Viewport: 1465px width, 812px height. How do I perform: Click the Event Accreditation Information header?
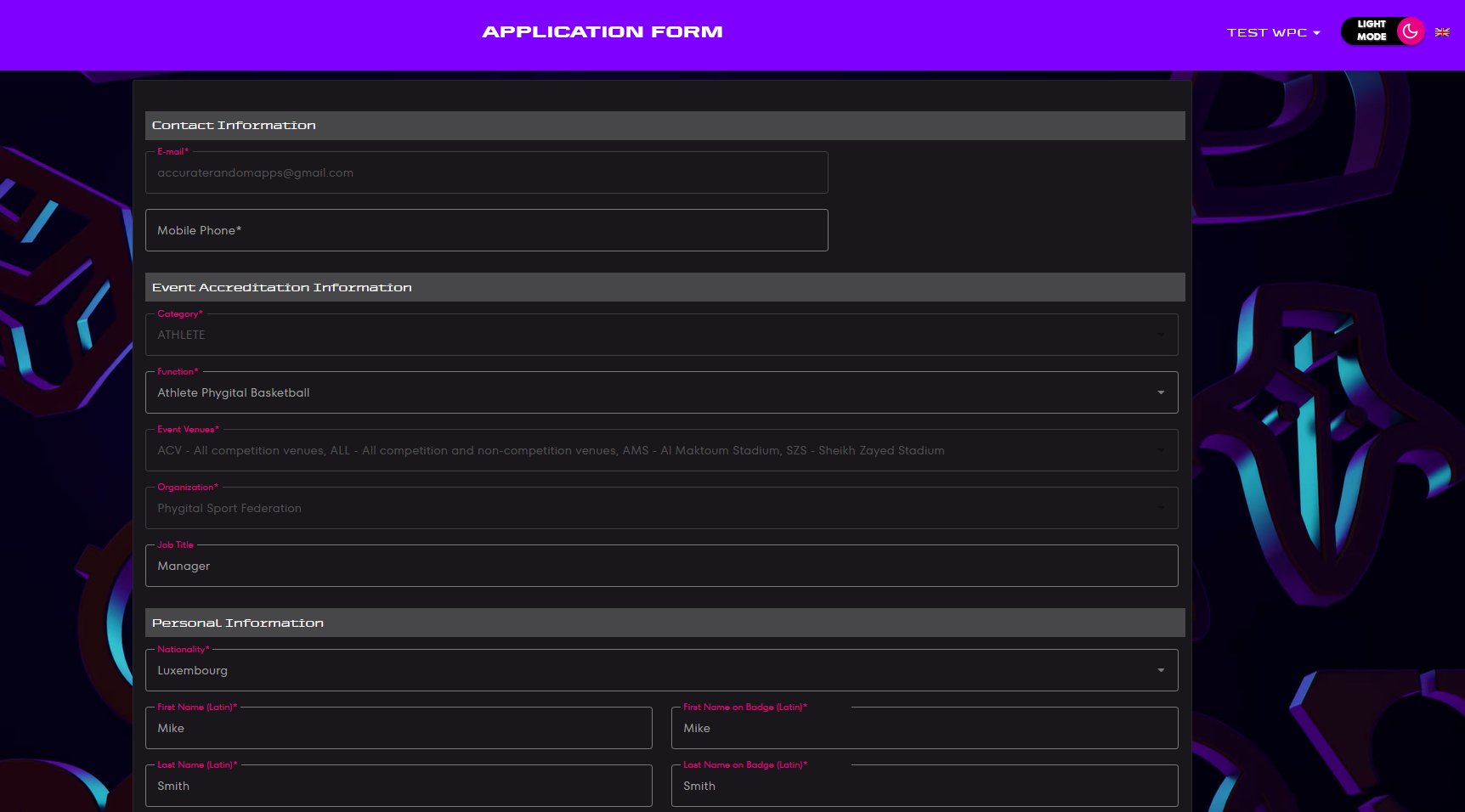(x=665, y=287)
